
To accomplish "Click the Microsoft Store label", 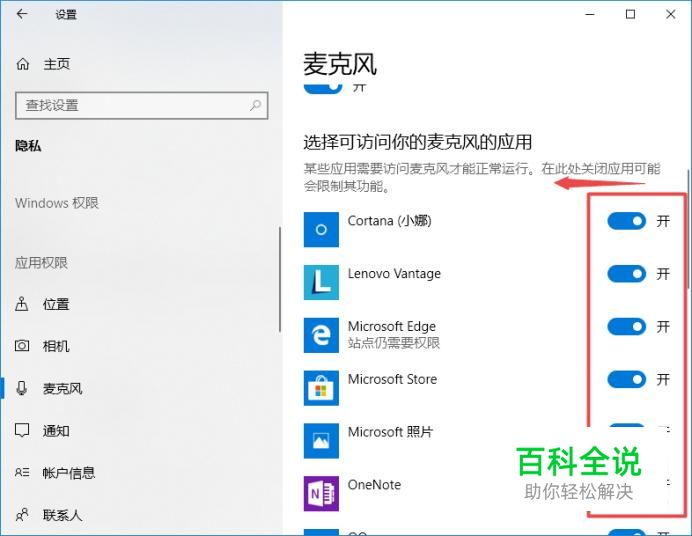I will pos(392,379).
